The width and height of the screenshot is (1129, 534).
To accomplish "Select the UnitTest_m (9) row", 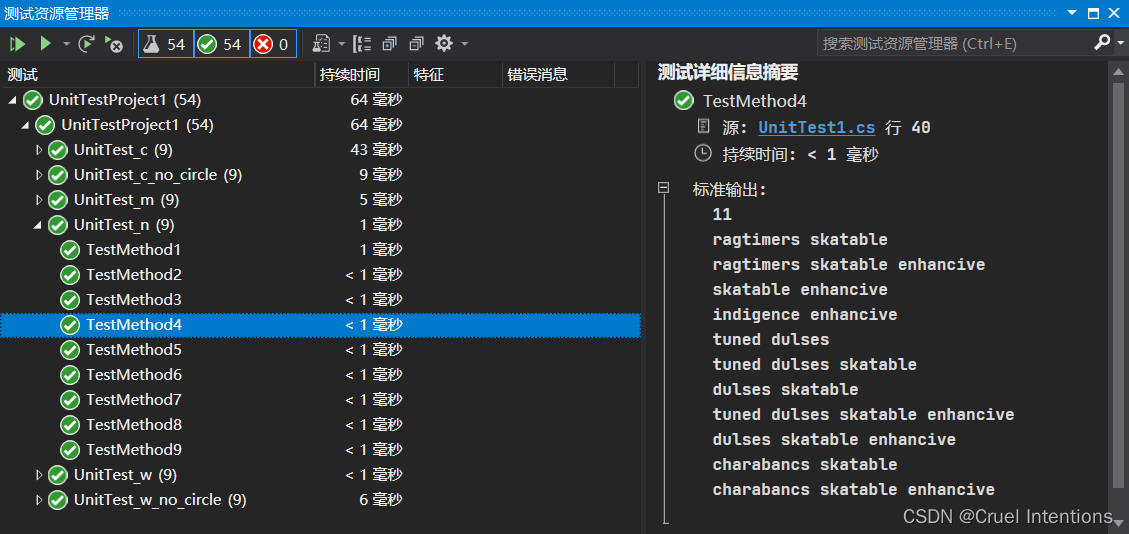I will click(x=320, y=199).
